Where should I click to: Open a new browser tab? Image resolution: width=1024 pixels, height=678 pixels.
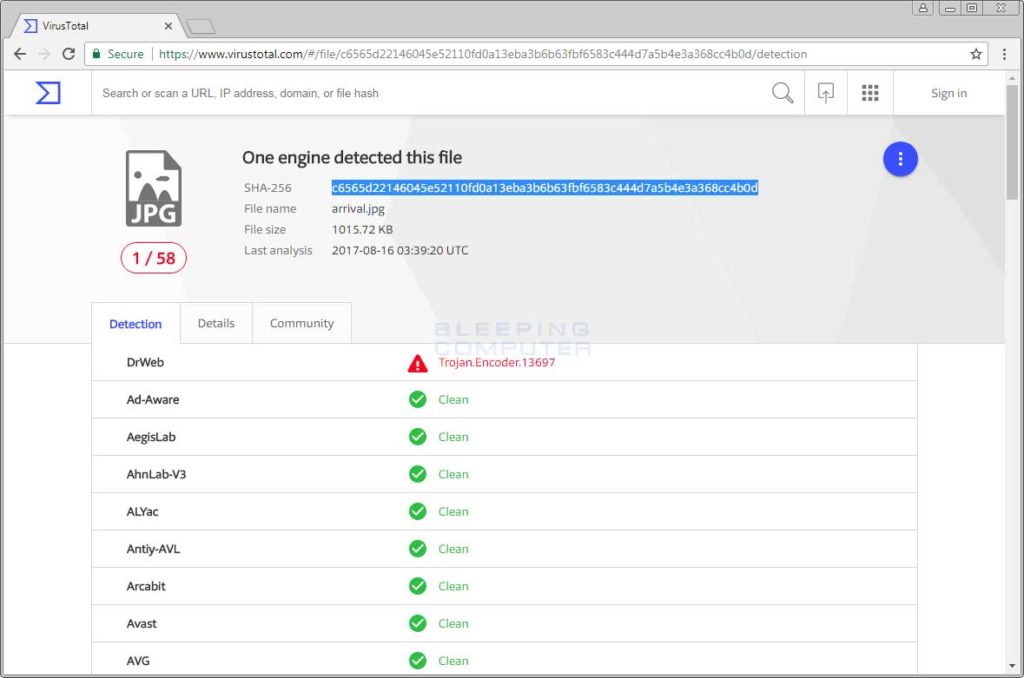pos(200,26)
